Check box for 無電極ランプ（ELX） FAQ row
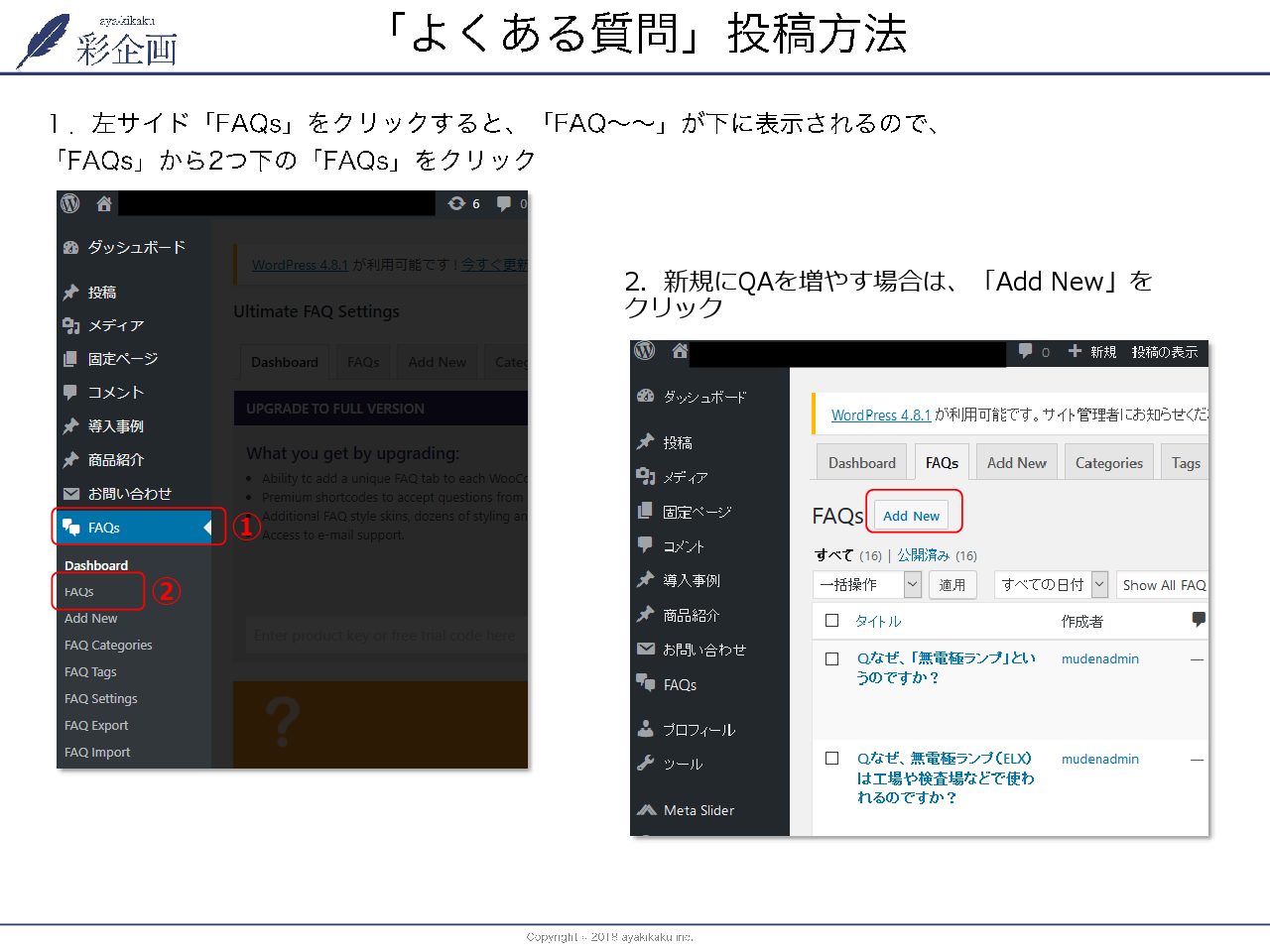1270x952 pixels. (x=832, y=759)
